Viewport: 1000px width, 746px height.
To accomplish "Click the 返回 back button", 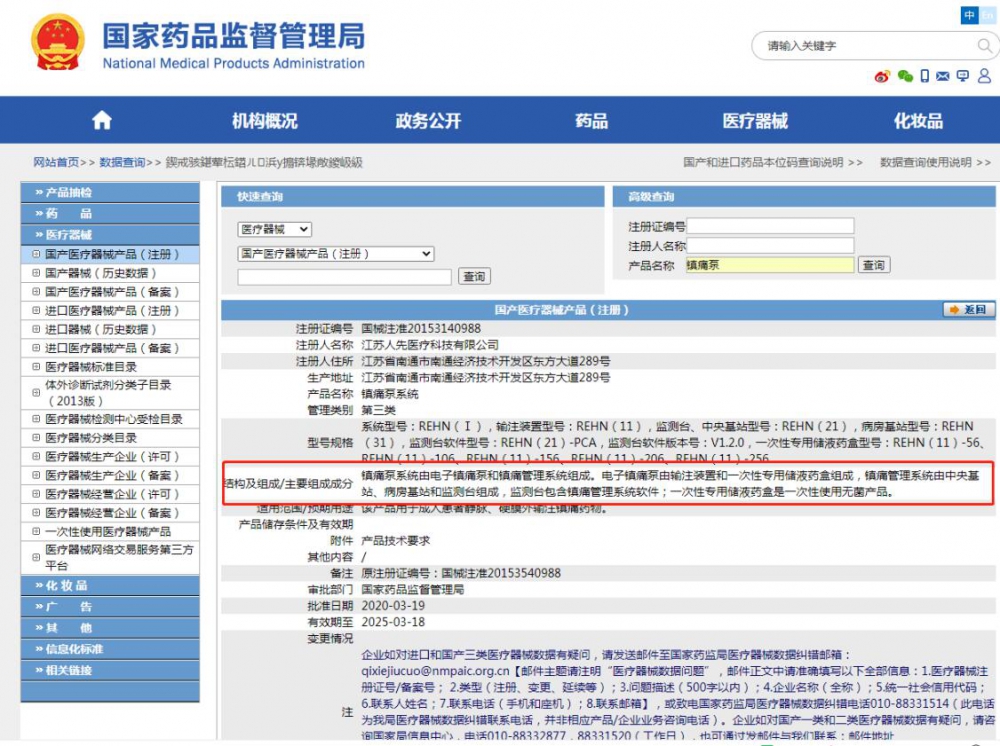I will pyautogui.click(x=968, y=310).
